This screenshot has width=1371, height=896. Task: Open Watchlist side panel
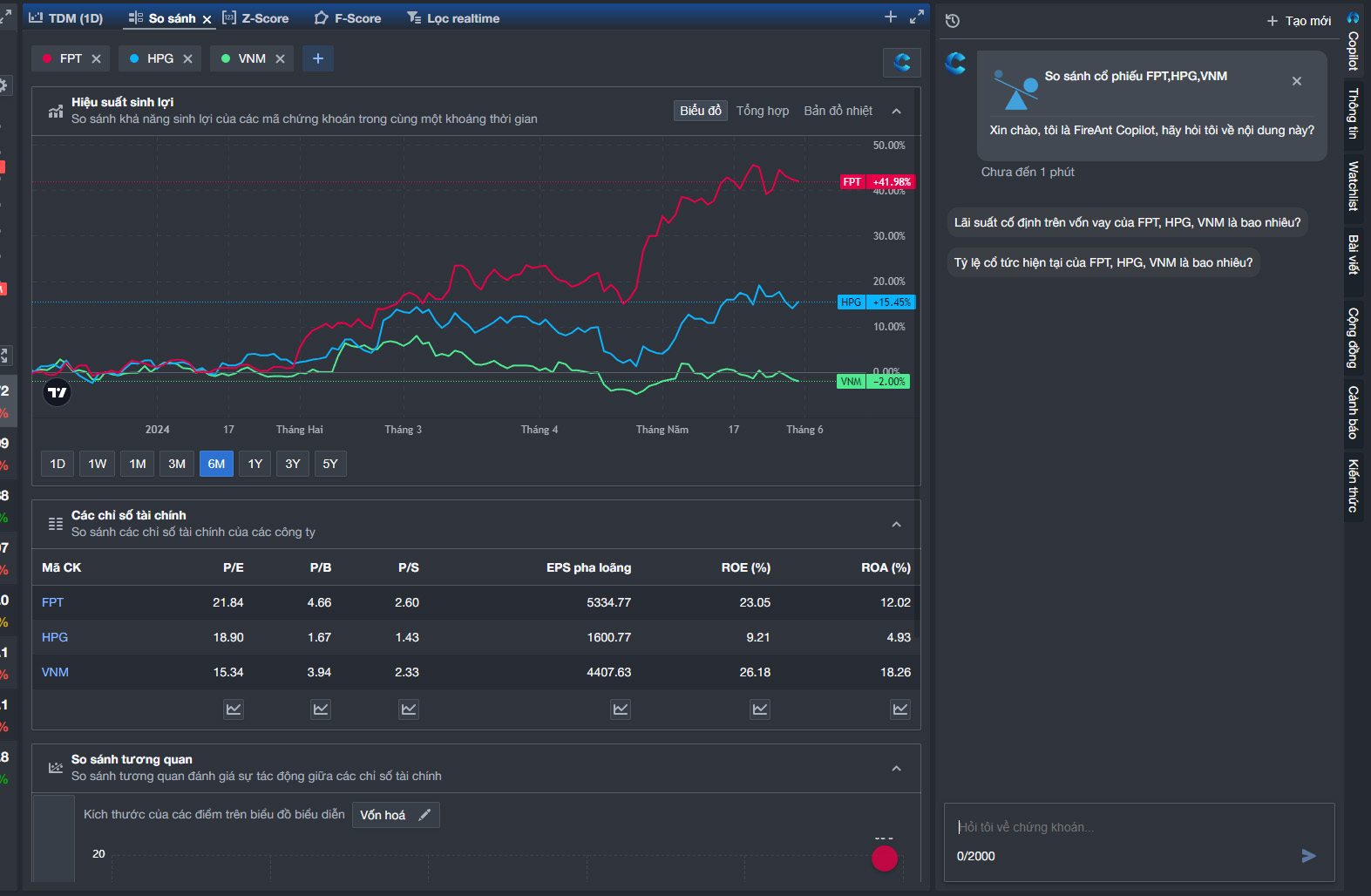coord(1354,186)
